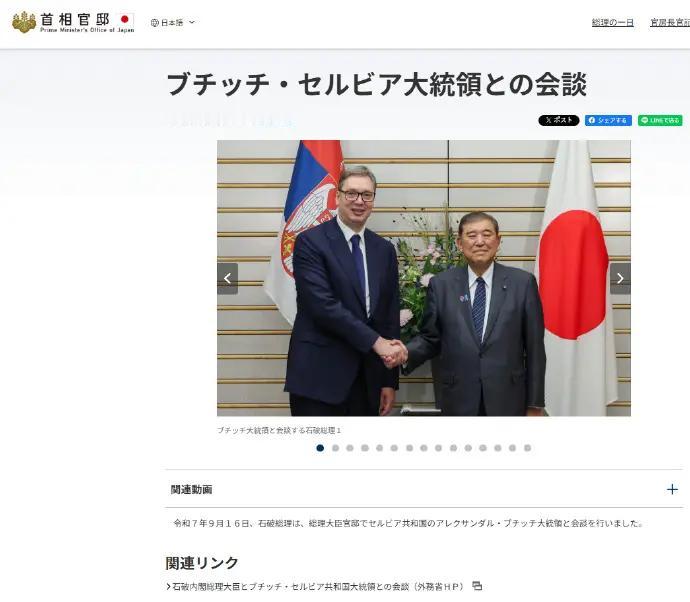Click the plus icon beside 関連動画

click(672, 489)
